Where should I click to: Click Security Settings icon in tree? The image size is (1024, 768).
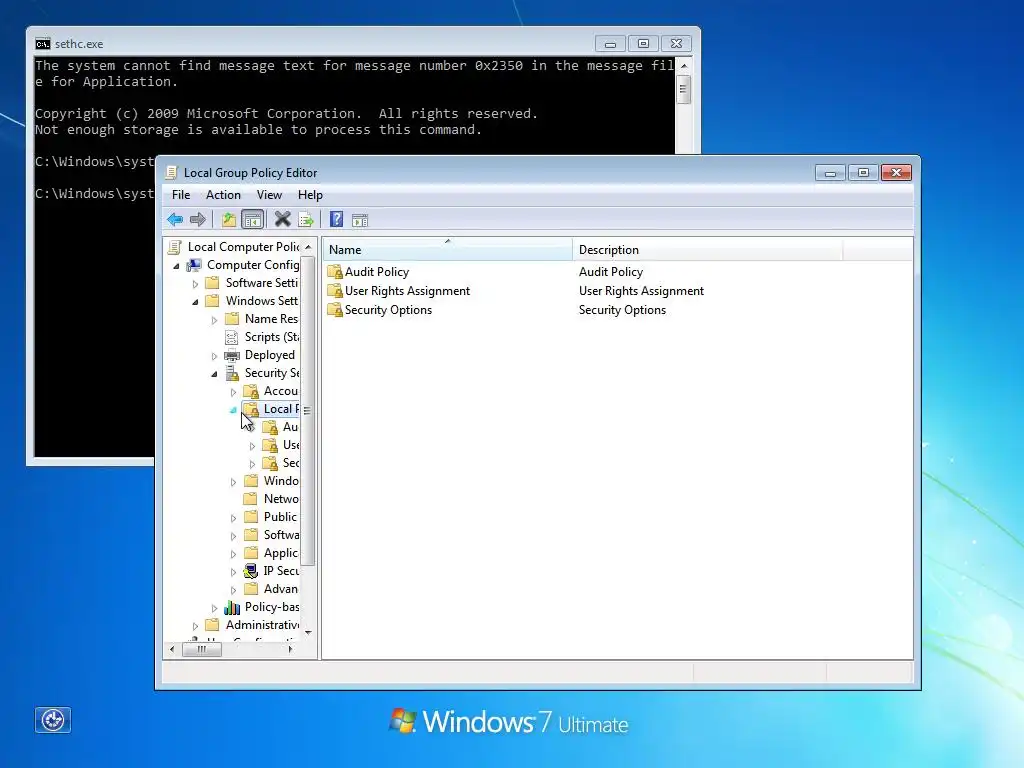(232, 373)
